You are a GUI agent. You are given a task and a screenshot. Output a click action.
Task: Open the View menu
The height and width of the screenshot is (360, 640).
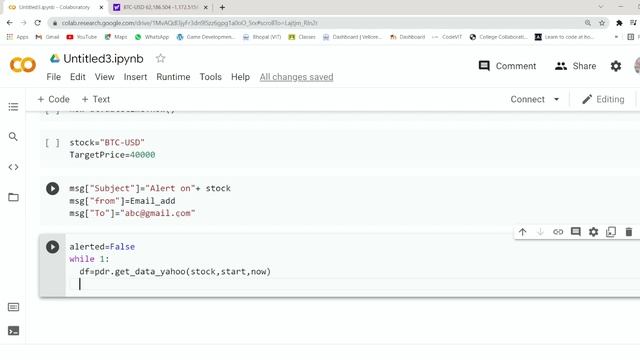(104, 77)
